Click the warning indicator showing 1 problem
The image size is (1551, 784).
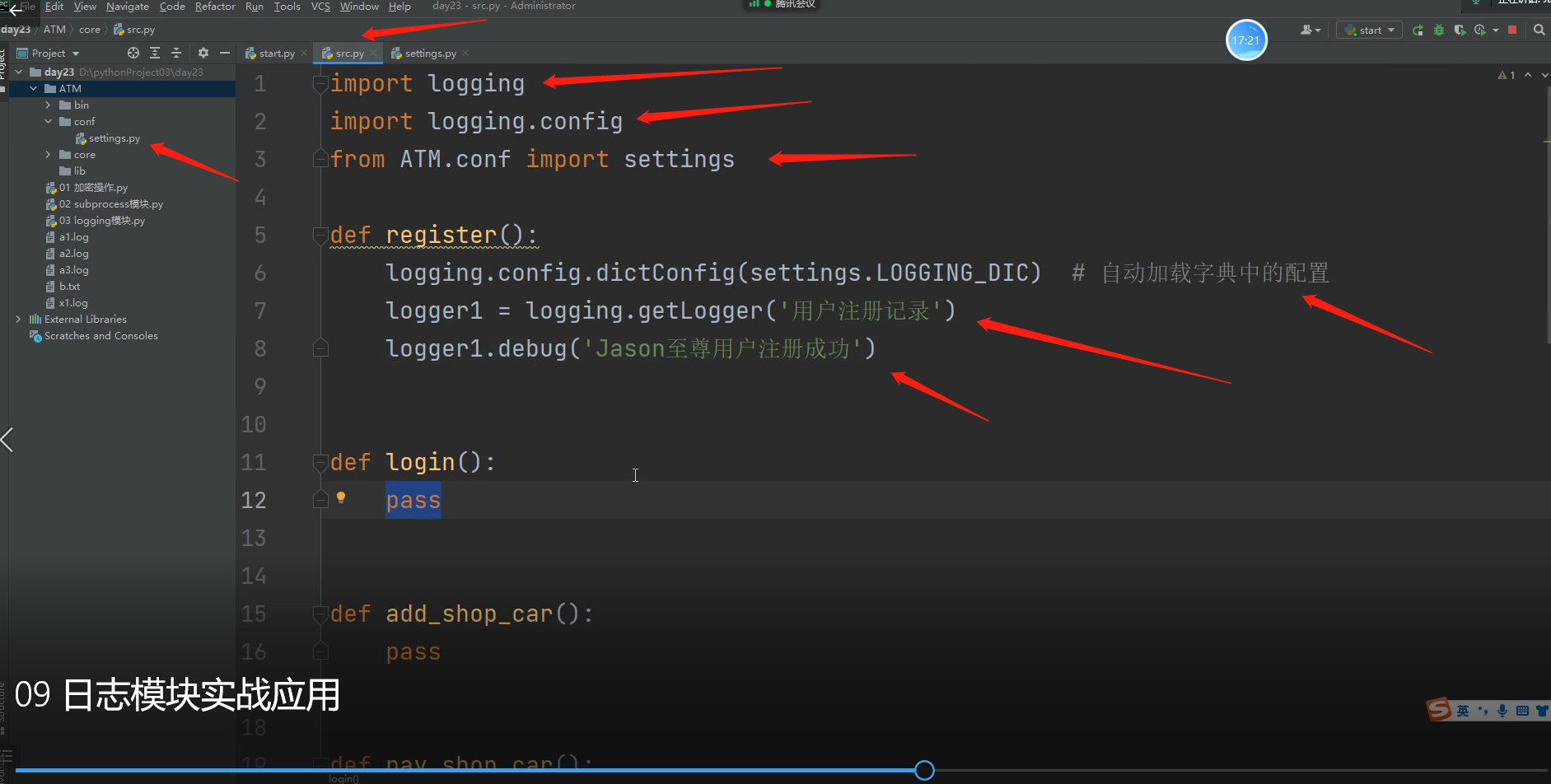pyautogui.click(x=1507, y=75)
